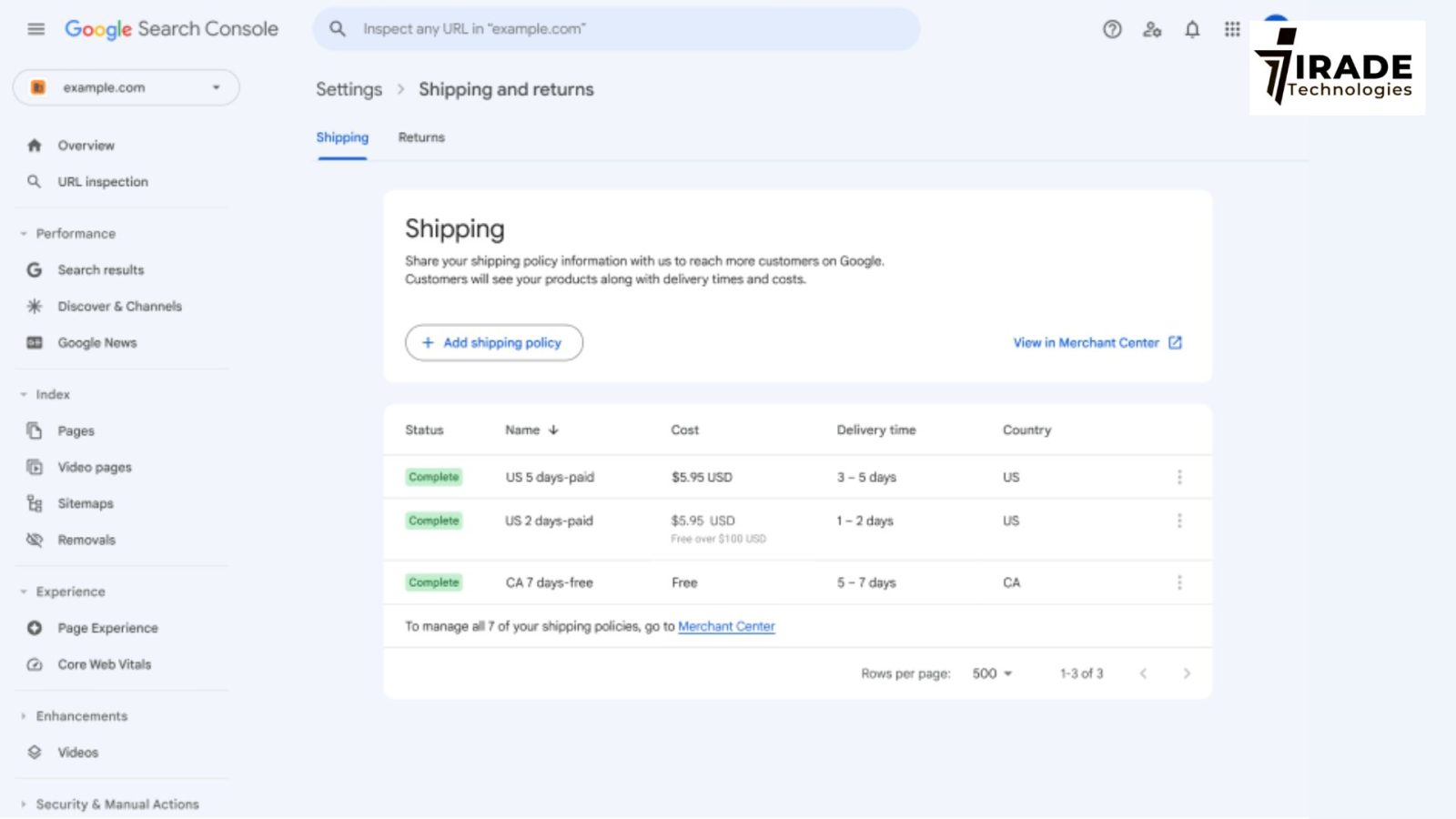Switch to the Returns tab

[x=420, y=137]
